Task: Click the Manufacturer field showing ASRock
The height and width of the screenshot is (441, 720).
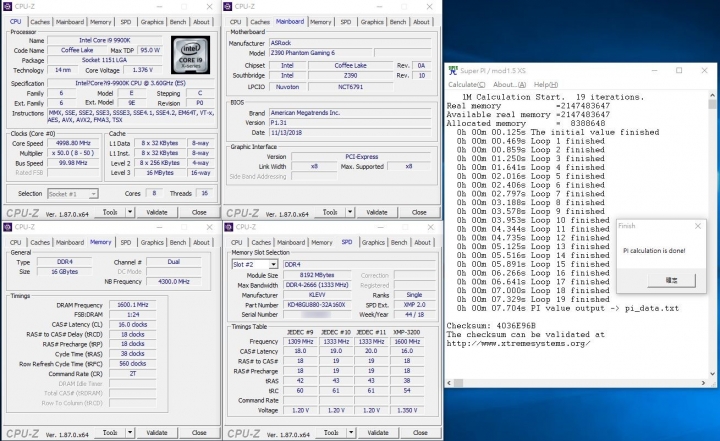Action: point(350,43)
